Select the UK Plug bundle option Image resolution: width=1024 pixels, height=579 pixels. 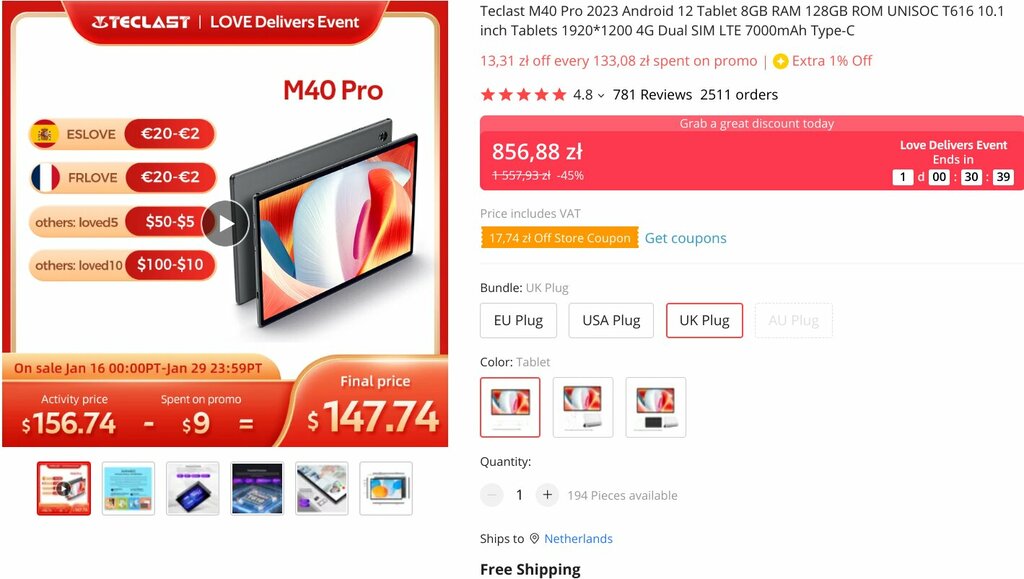point(704,321)
